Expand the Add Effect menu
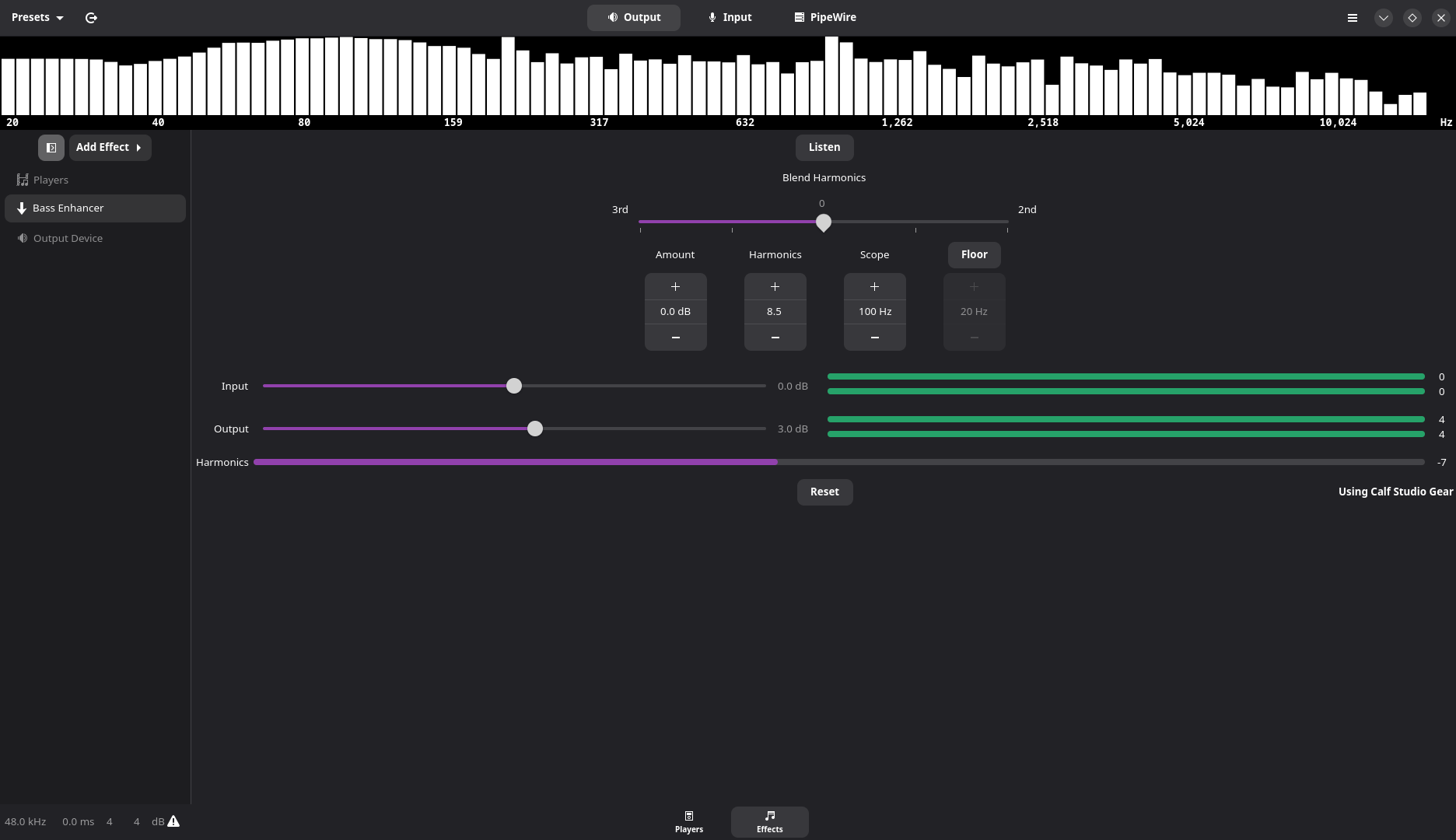This screenshot has height=840, width=1456. tap(110, 148)
